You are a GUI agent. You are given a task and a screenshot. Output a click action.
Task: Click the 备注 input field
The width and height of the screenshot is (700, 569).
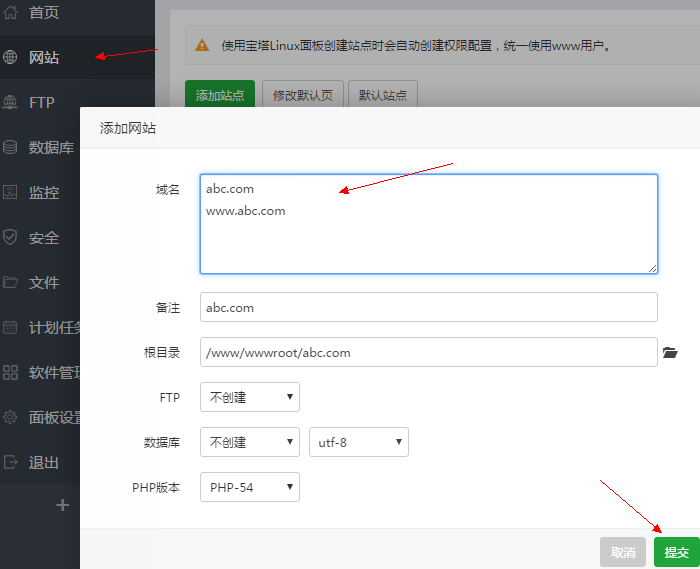point(428,308)
